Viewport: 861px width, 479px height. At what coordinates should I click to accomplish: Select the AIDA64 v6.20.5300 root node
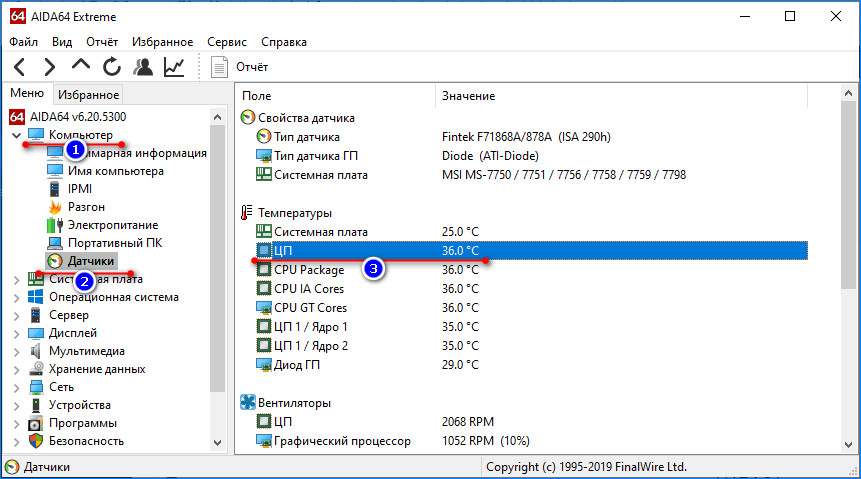(78, 116)
